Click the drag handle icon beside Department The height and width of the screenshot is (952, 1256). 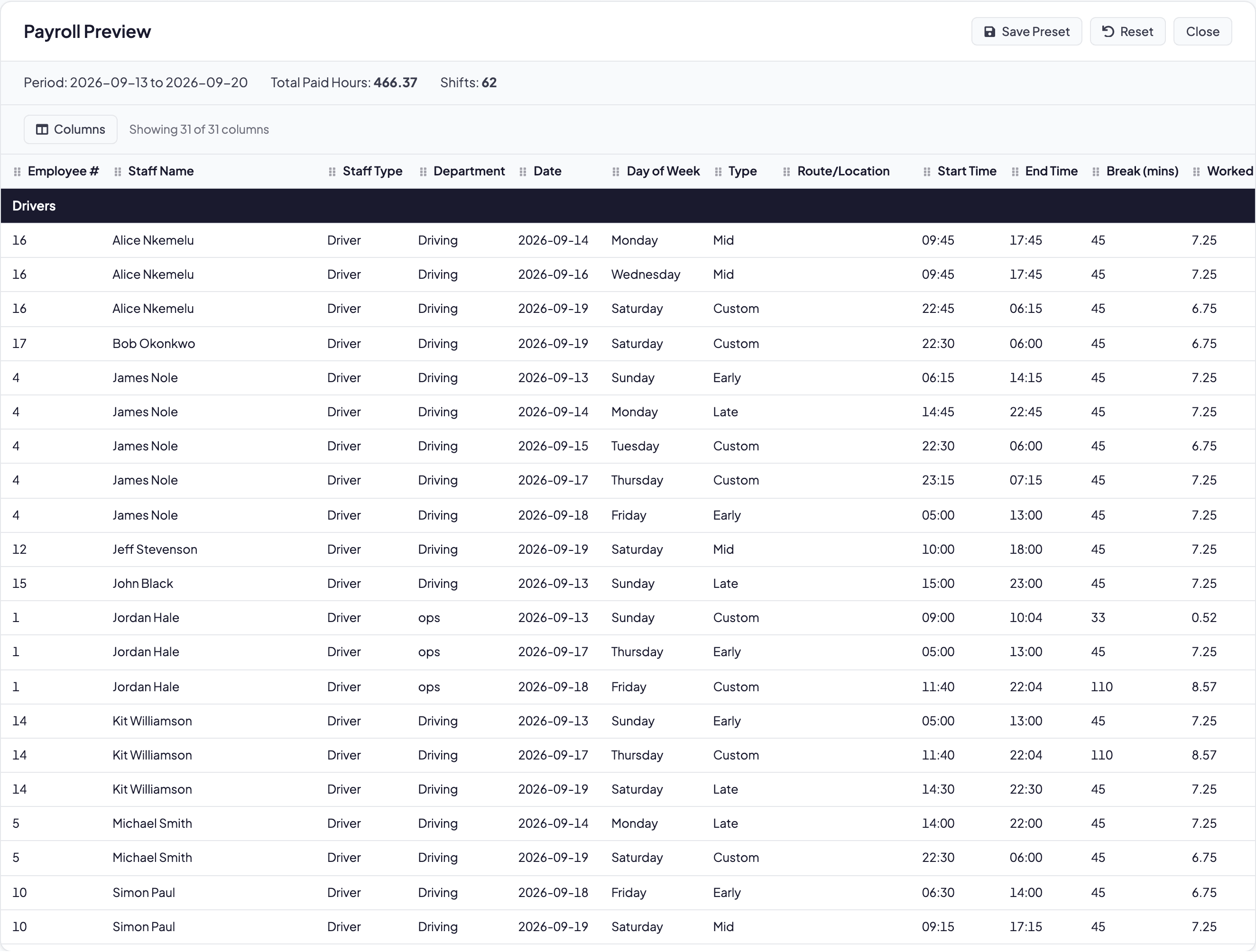click(423, 172)
